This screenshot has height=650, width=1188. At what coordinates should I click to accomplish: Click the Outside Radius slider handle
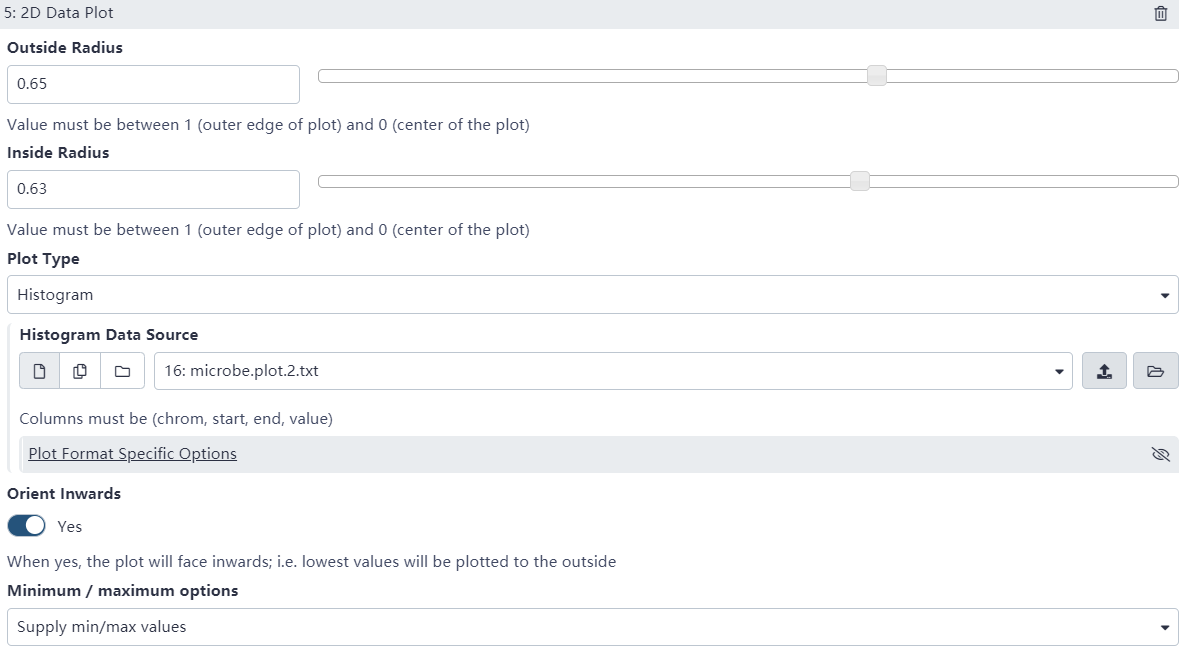(877, 76)
